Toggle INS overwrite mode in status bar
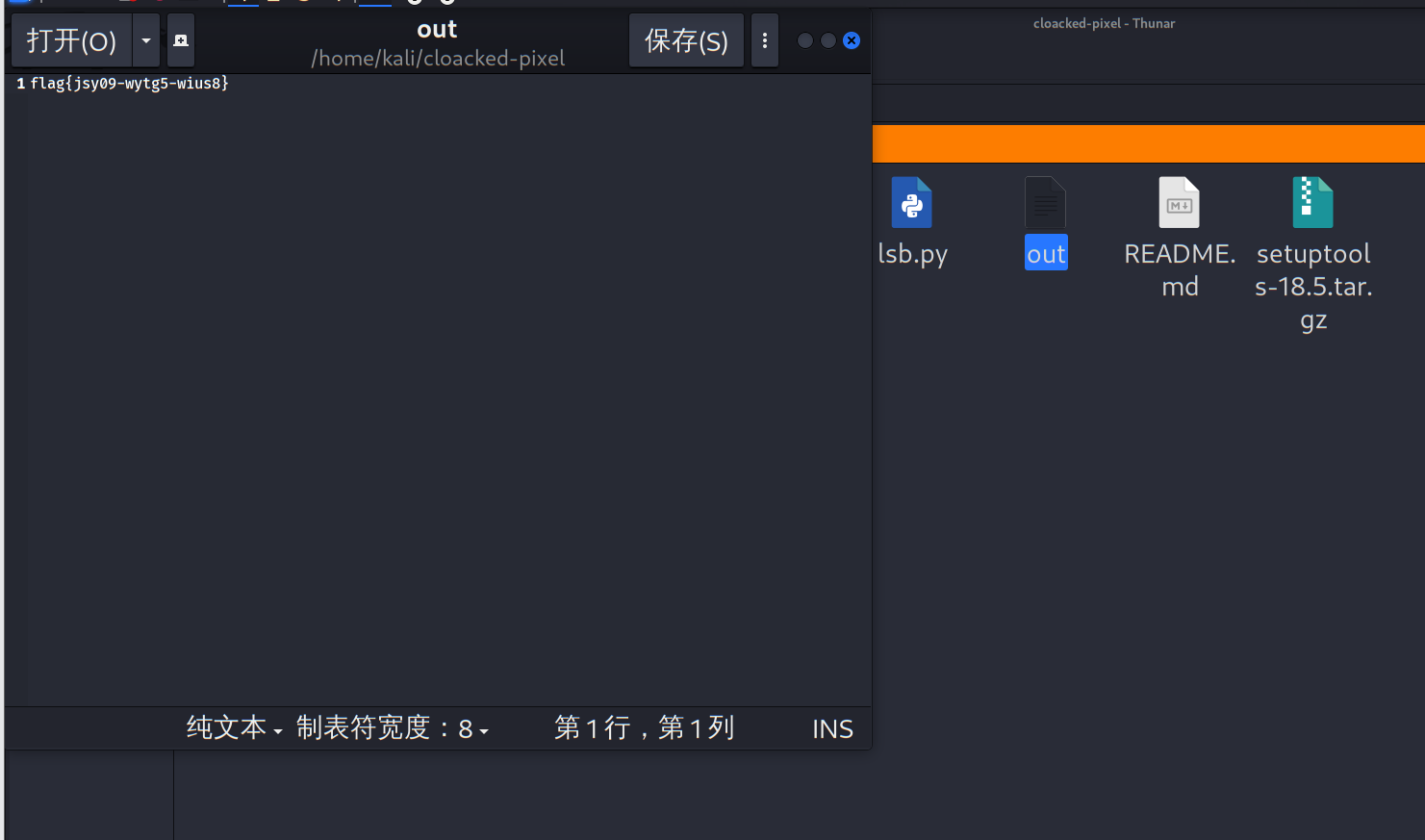Viewport: 1425px width, 840px height. coord(831,728)
